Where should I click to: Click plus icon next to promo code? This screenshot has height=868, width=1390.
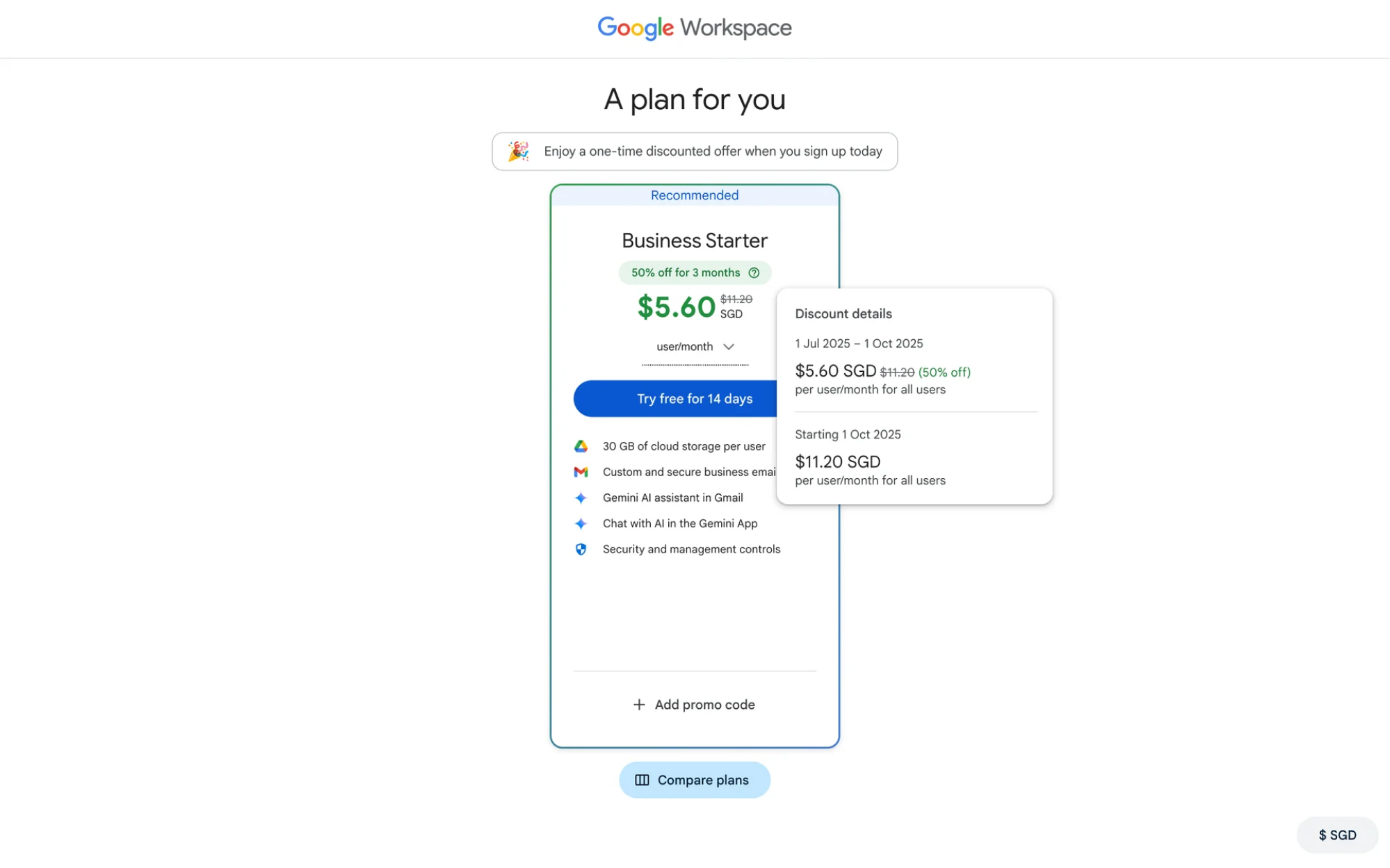[639, 704]
